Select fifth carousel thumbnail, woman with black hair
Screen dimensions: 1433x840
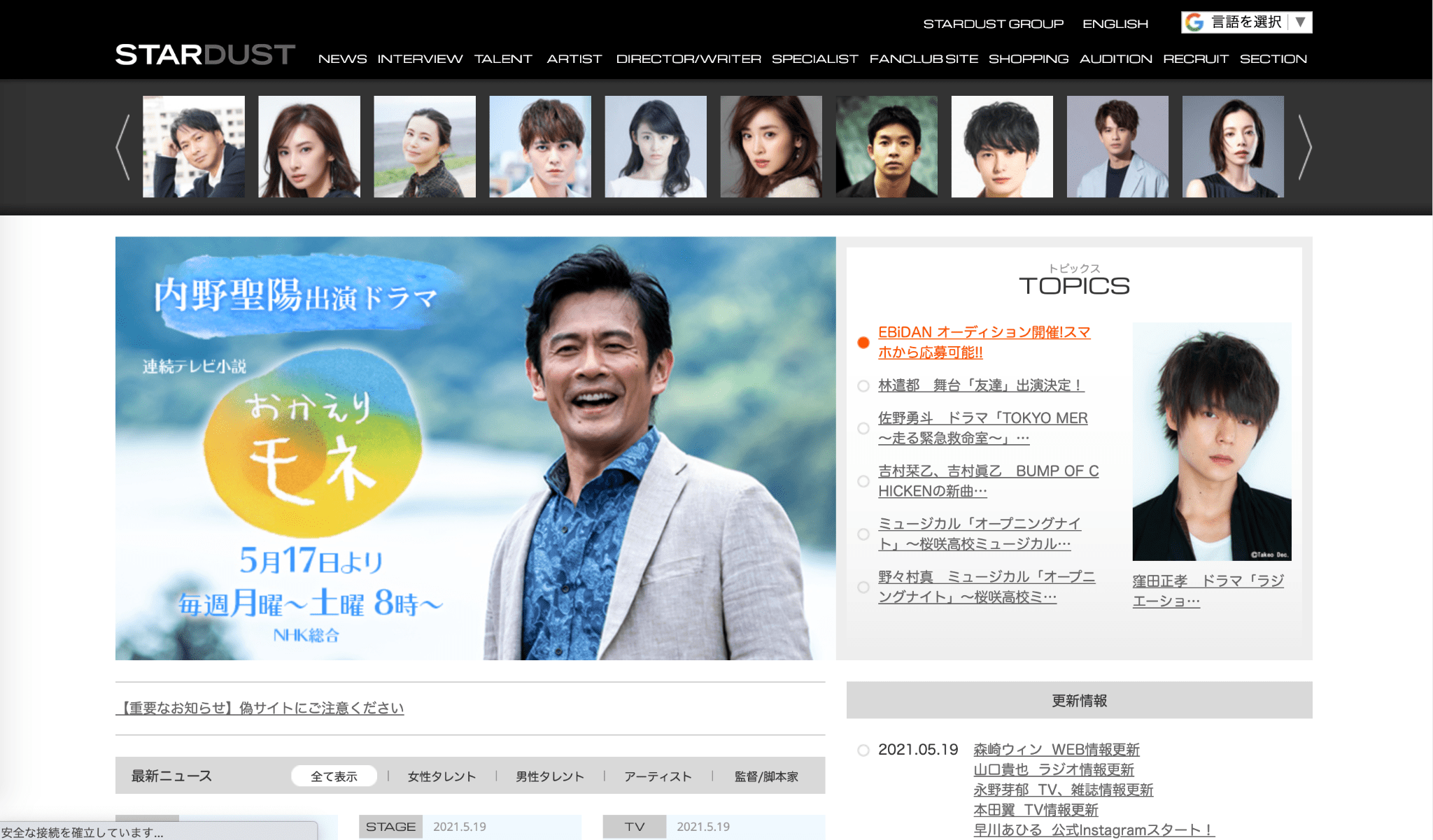pyautogui.click(x=656, y=147)
